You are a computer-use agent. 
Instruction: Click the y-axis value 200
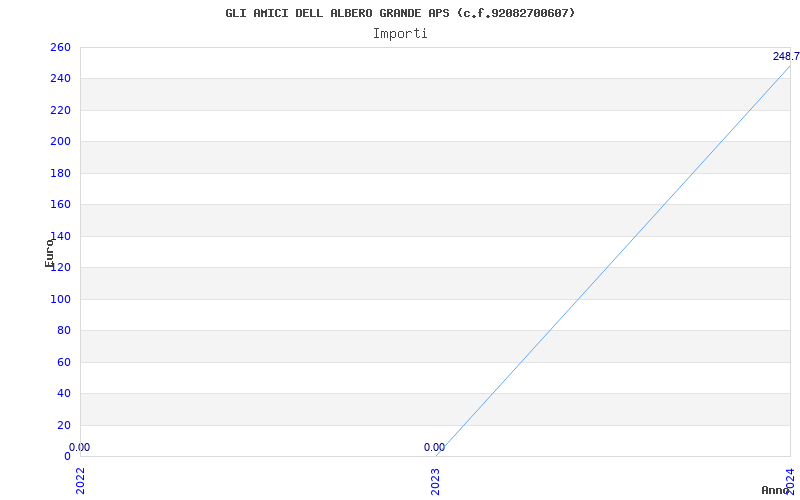60,141
